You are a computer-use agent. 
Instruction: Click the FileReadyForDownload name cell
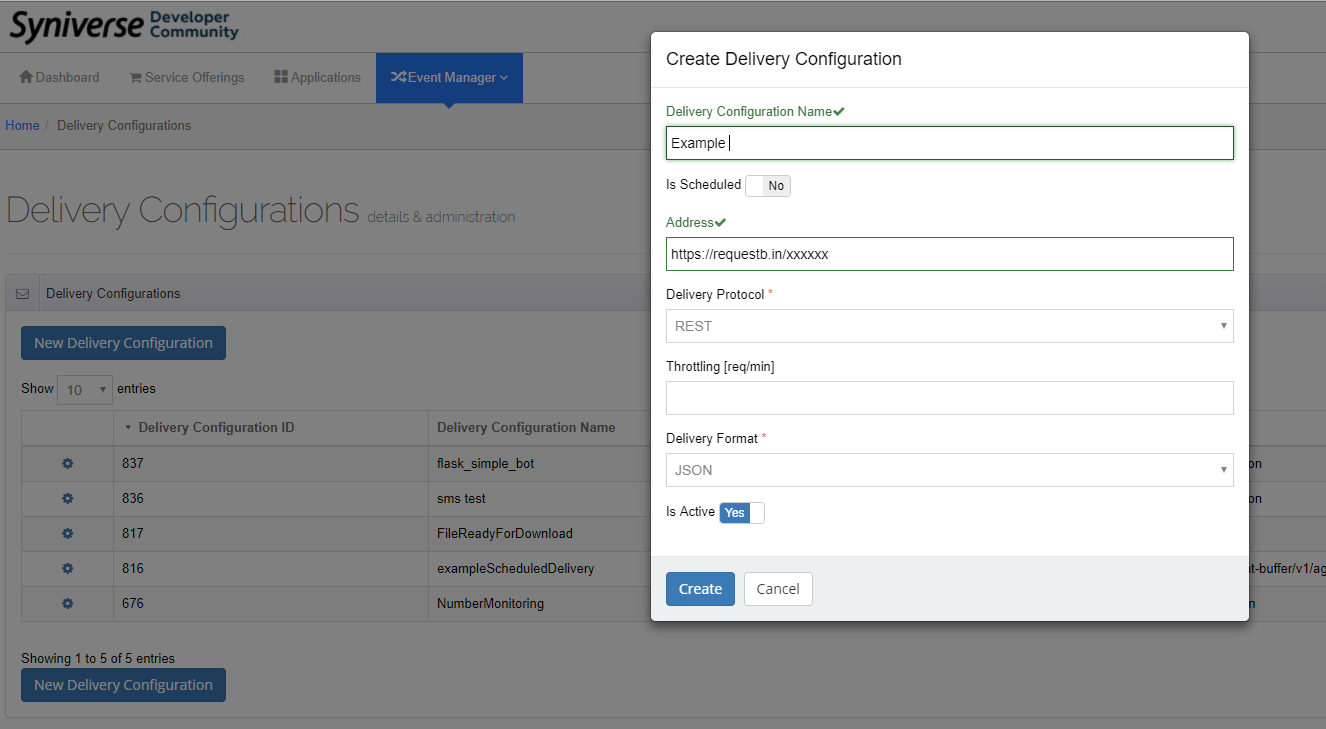click(x=505, y=534)
